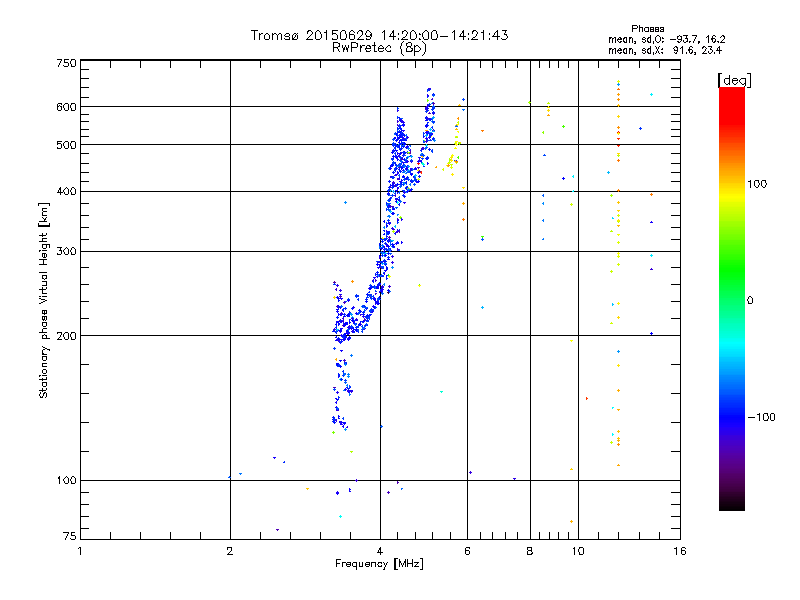Click the x-axis tick label '16'

coord(680,551)
